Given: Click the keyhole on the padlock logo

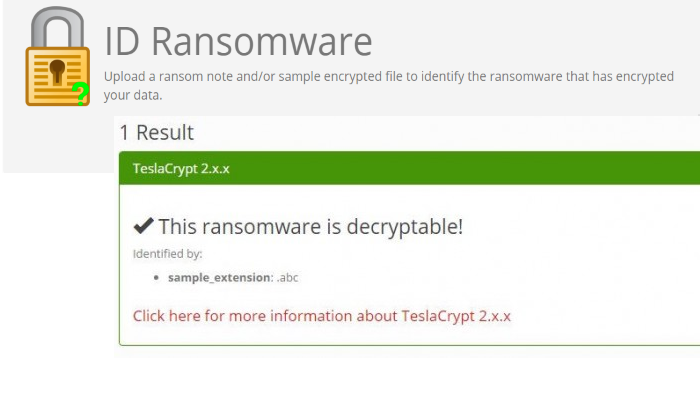Looking at the screenshot, I should [57, 71].
